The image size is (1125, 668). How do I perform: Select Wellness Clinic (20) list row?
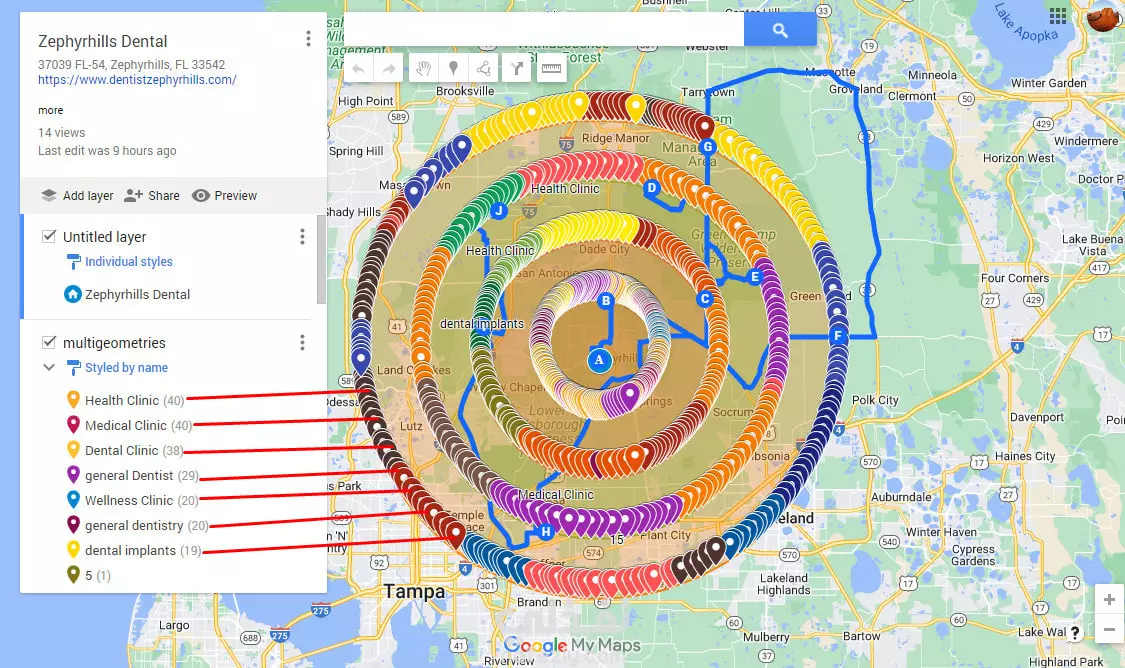pyautogui.click(x=141, y=501)
